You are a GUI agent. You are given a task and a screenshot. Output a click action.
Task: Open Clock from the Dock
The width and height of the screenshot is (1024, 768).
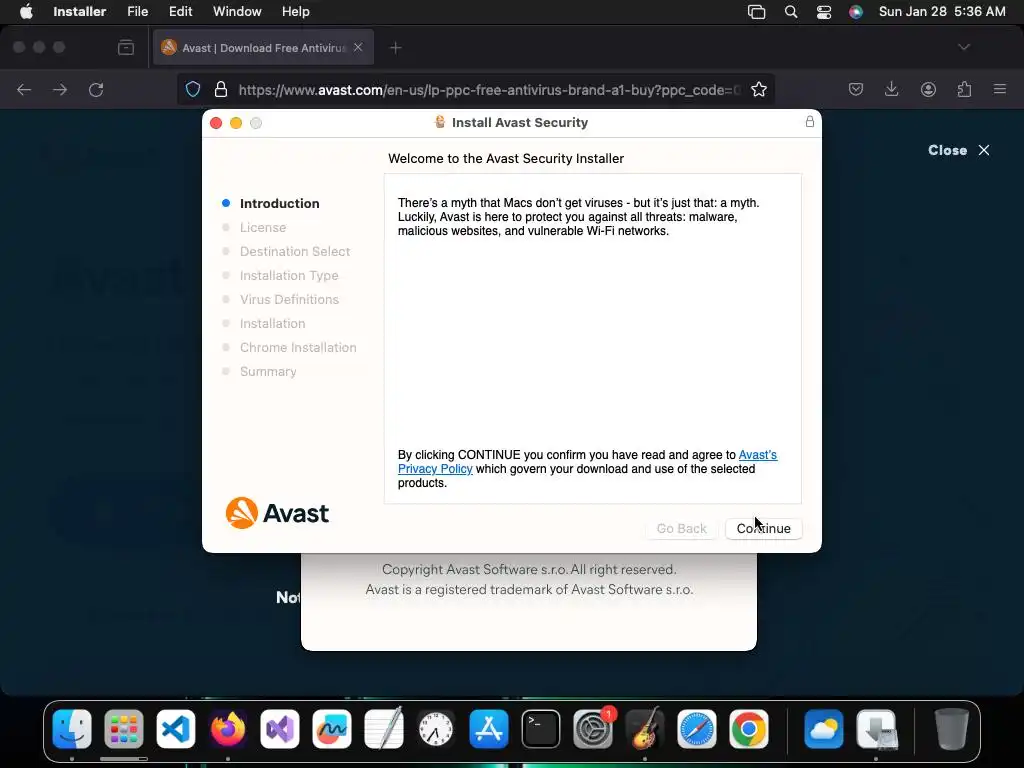point(436,729)
